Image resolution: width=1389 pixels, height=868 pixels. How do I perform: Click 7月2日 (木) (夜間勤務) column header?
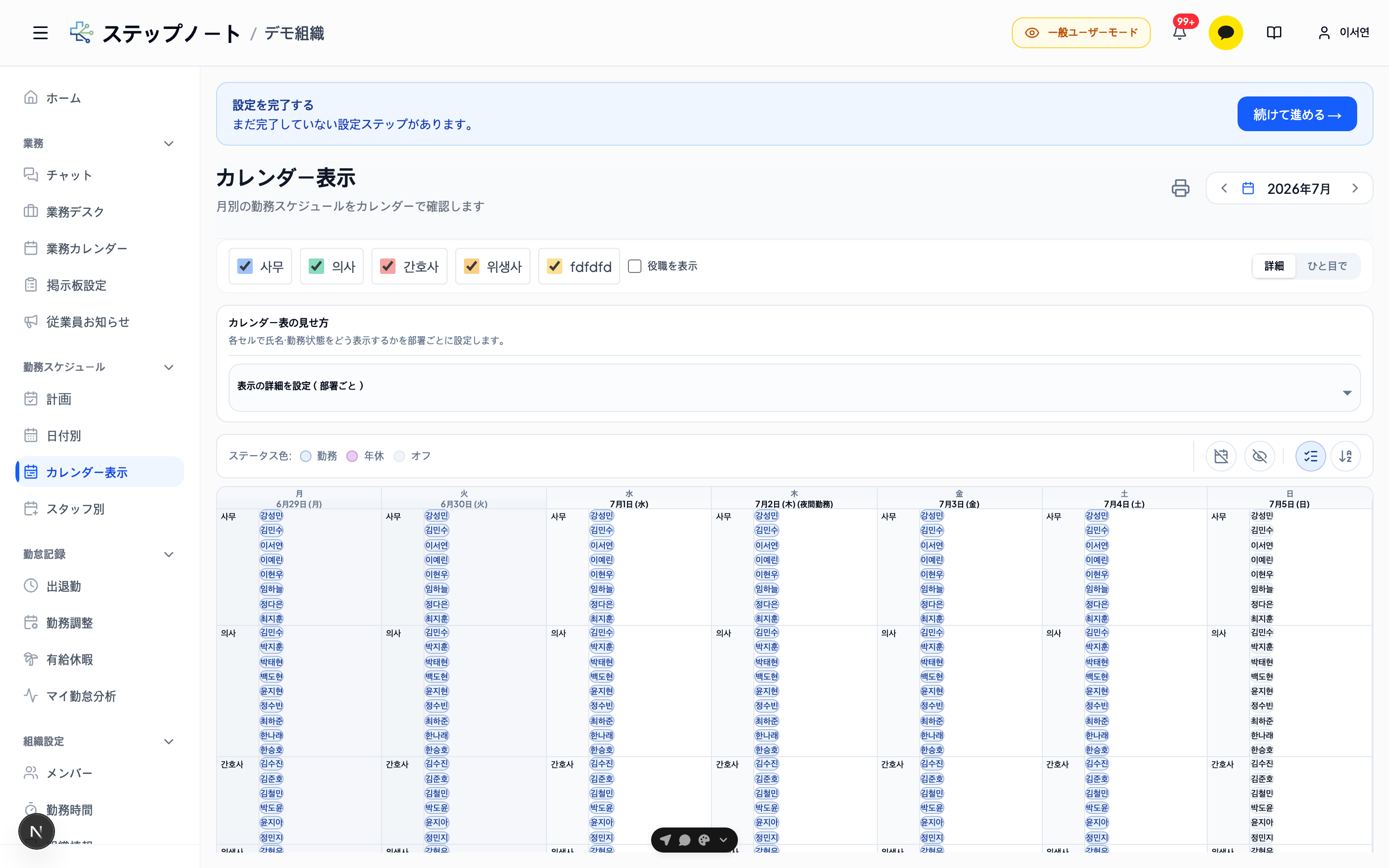pyautogui.click(x=794, y=499)
